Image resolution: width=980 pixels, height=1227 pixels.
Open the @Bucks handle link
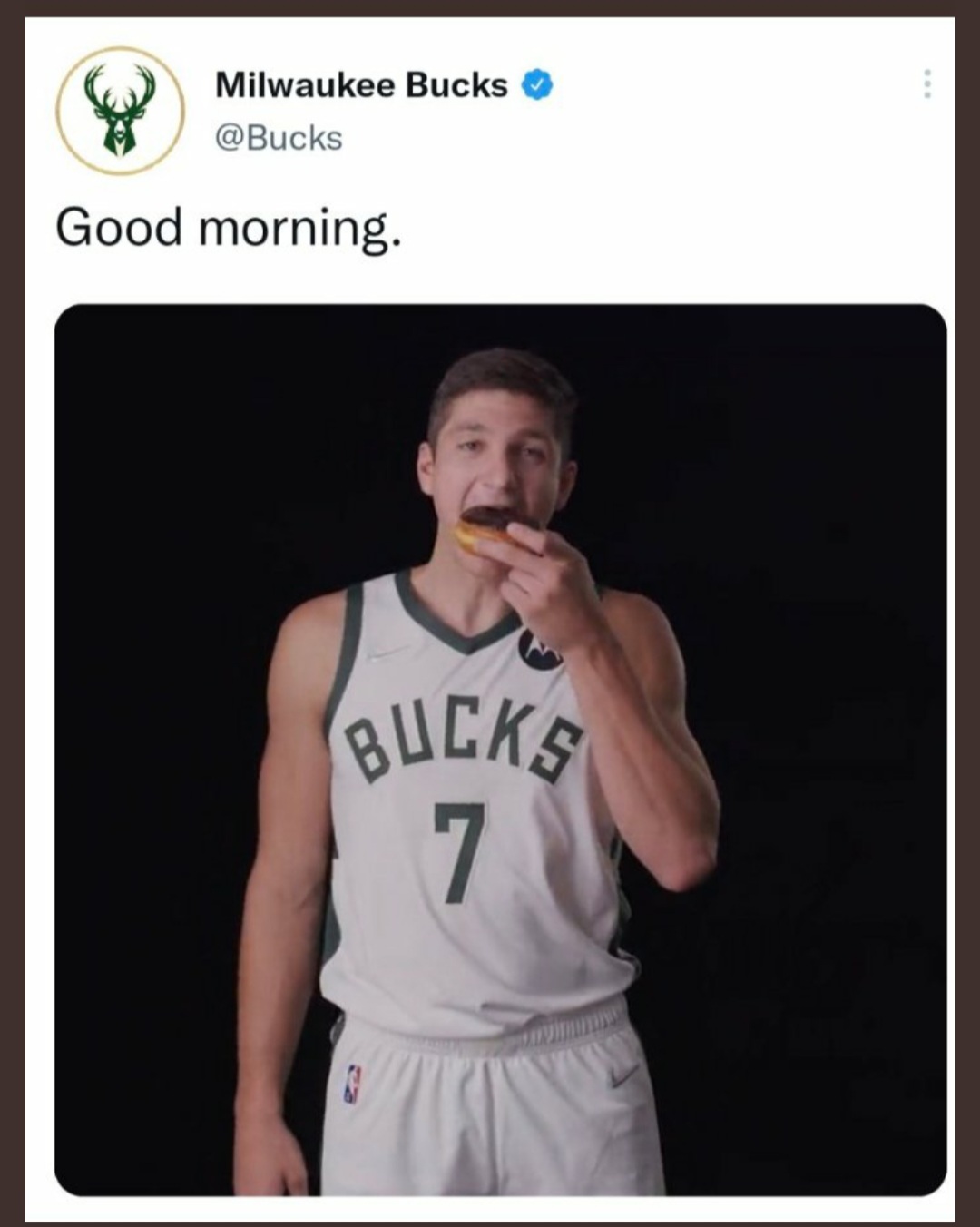[279, 138]
